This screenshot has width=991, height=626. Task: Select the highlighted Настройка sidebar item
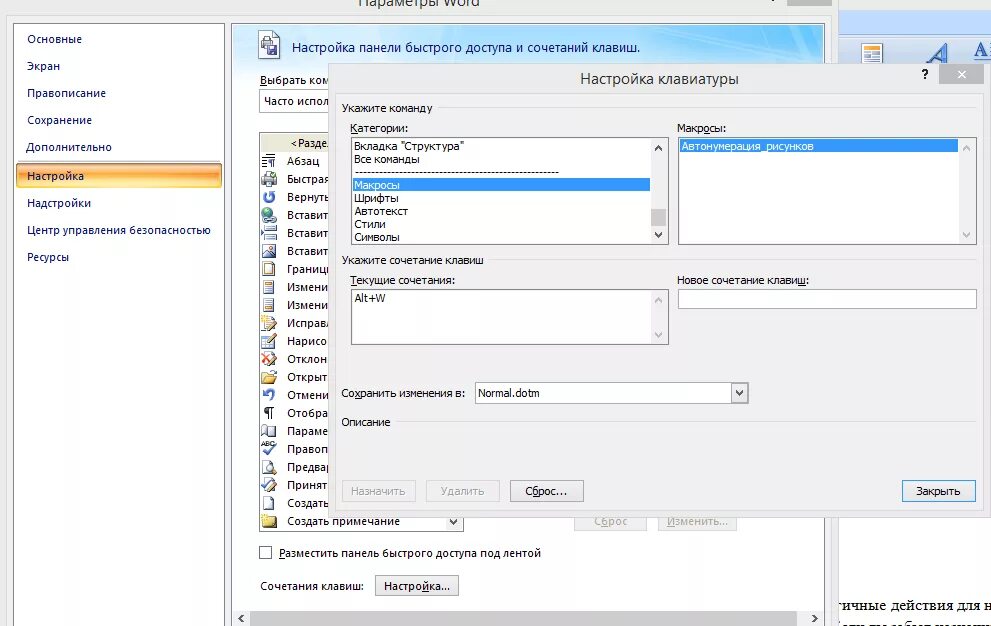119,176
